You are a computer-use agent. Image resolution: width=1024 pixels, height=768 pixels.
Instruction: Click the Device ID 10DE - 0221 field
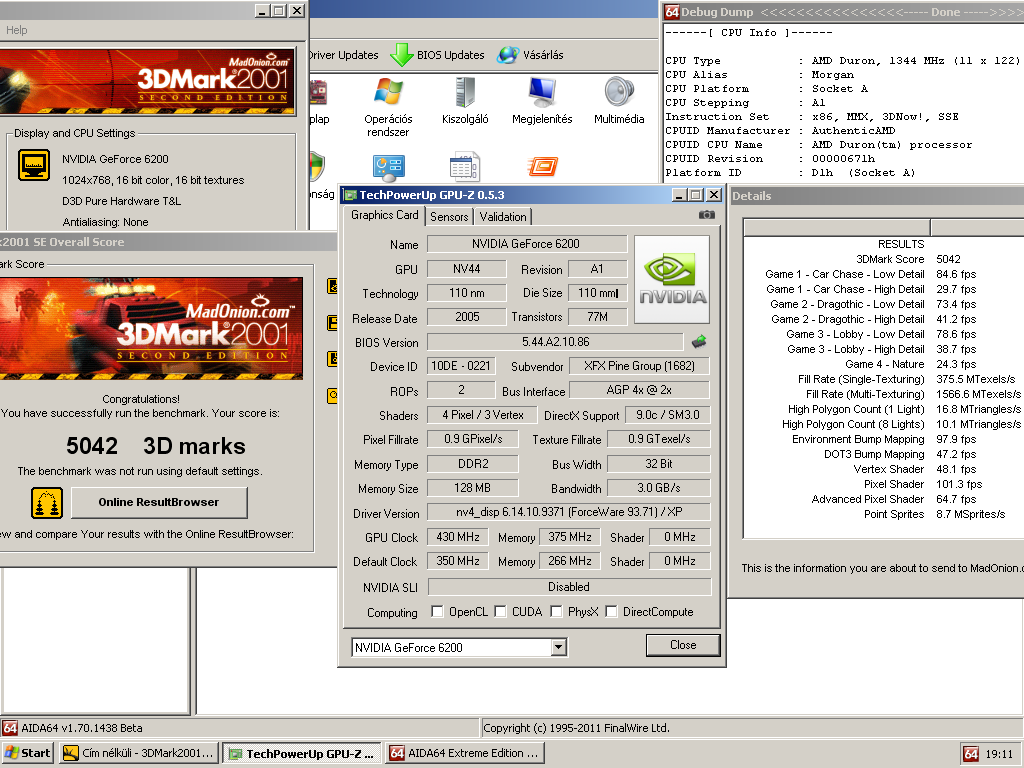tap(460, 366)
